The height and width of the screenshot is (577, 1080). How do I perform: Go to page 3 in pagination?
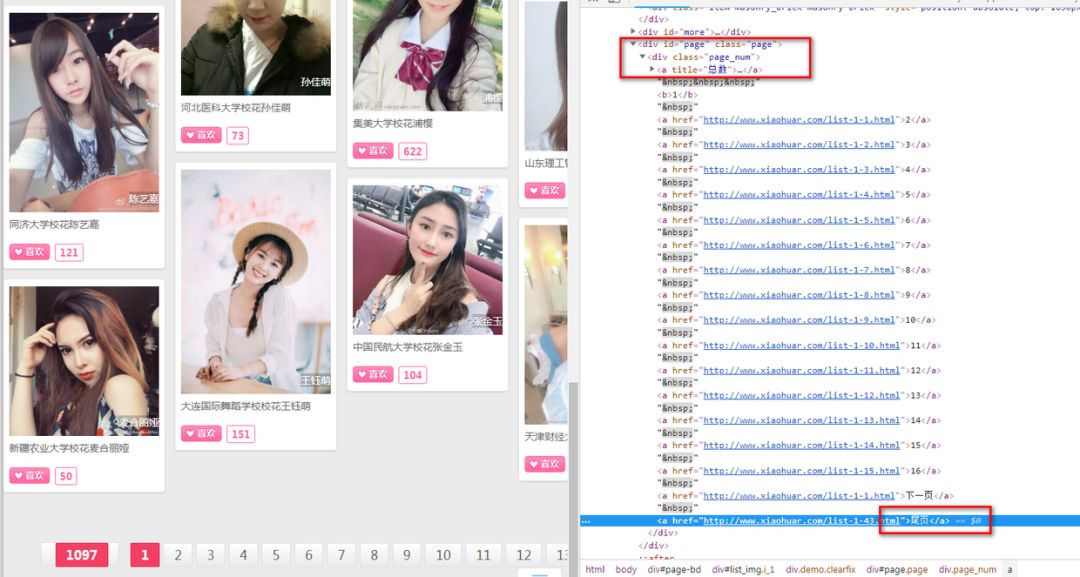[x=211, y=555]
